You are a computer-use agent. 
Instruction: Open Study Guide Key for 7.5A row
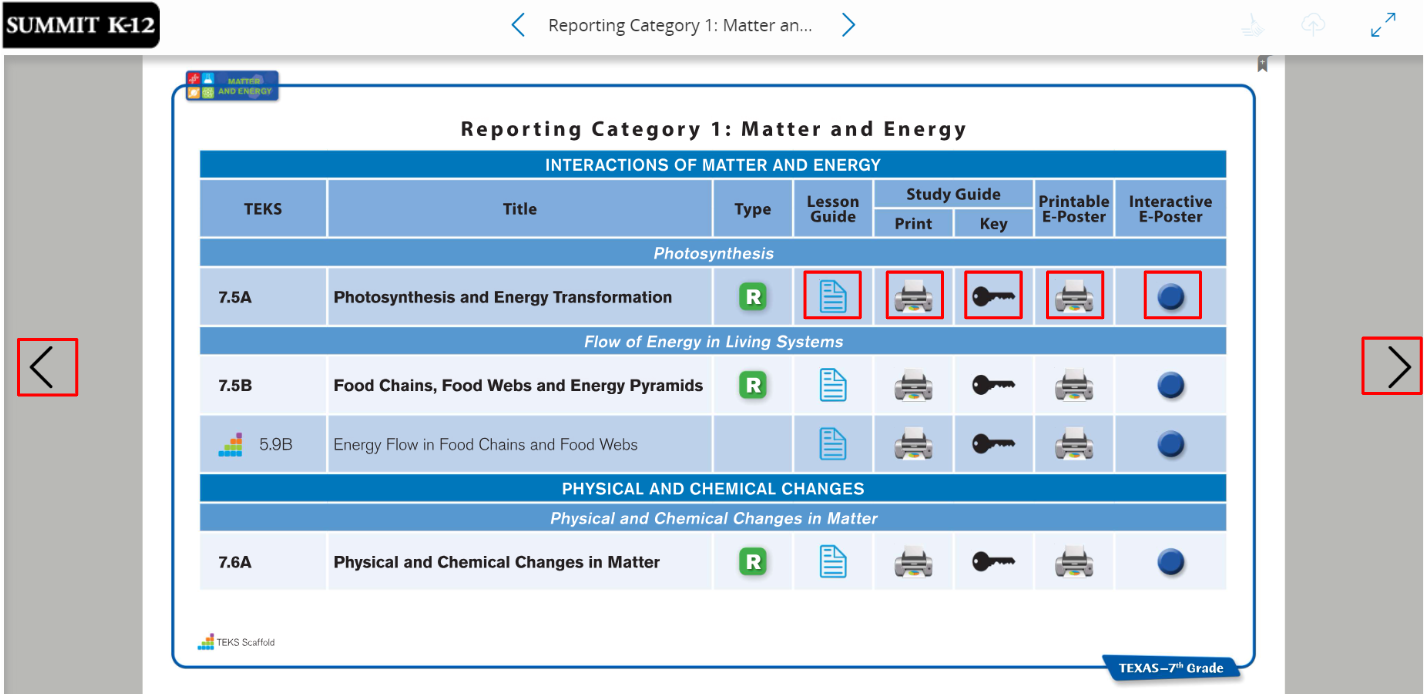click(993, 297)
